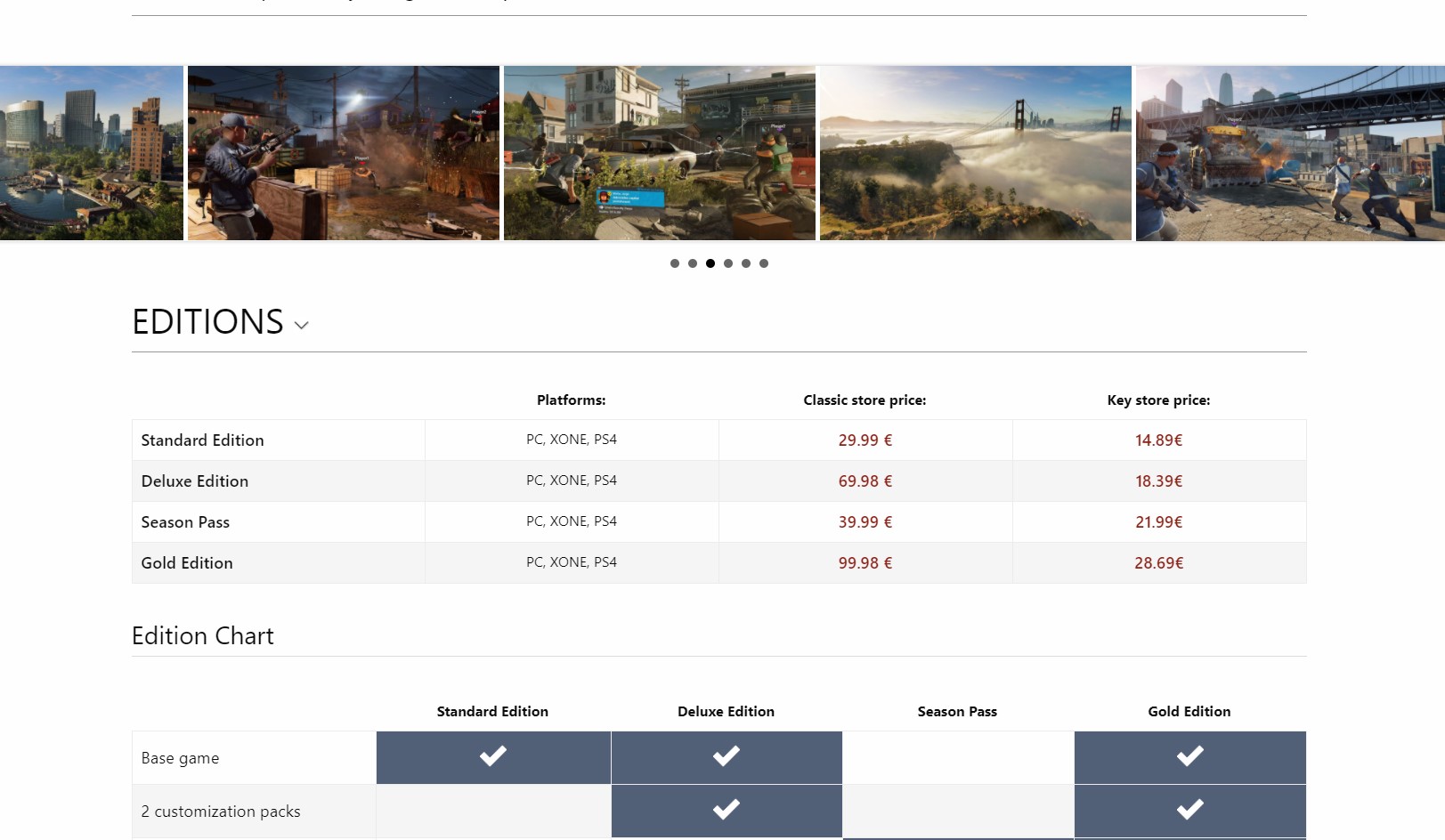This screenshot has height=840, width=1445.
Task: Open the gunfight under the bridge screenshot
Action: [1290, 153]
